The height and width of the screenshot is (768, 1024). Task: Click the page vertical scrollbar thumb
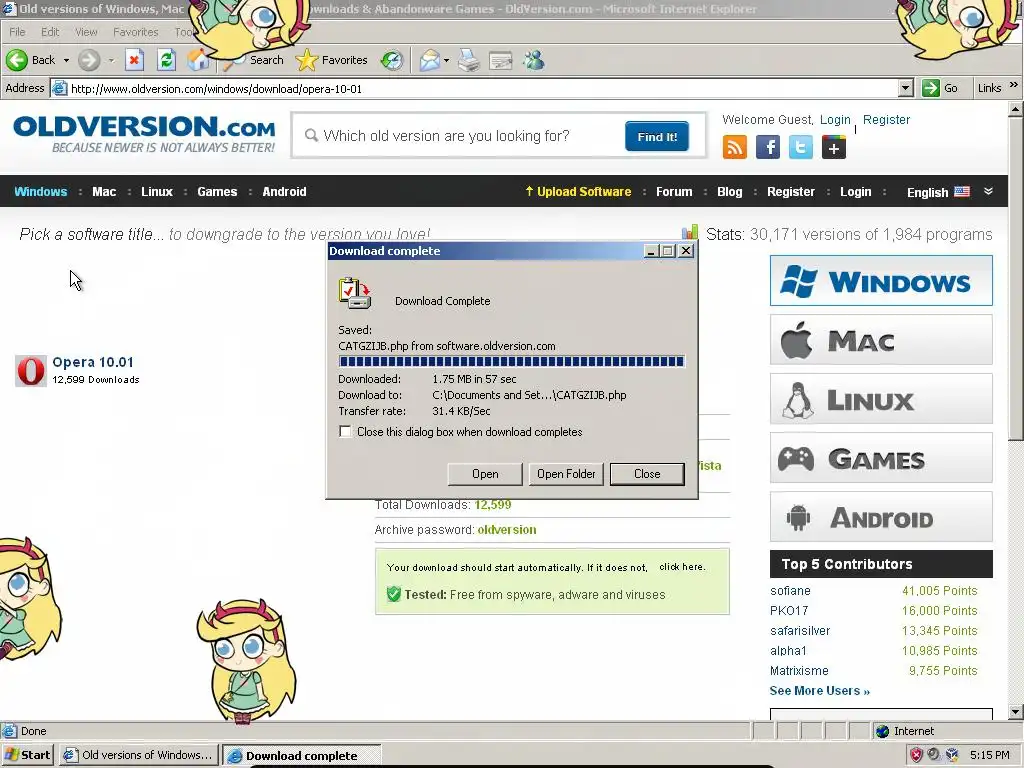(x=1015, y=279)
